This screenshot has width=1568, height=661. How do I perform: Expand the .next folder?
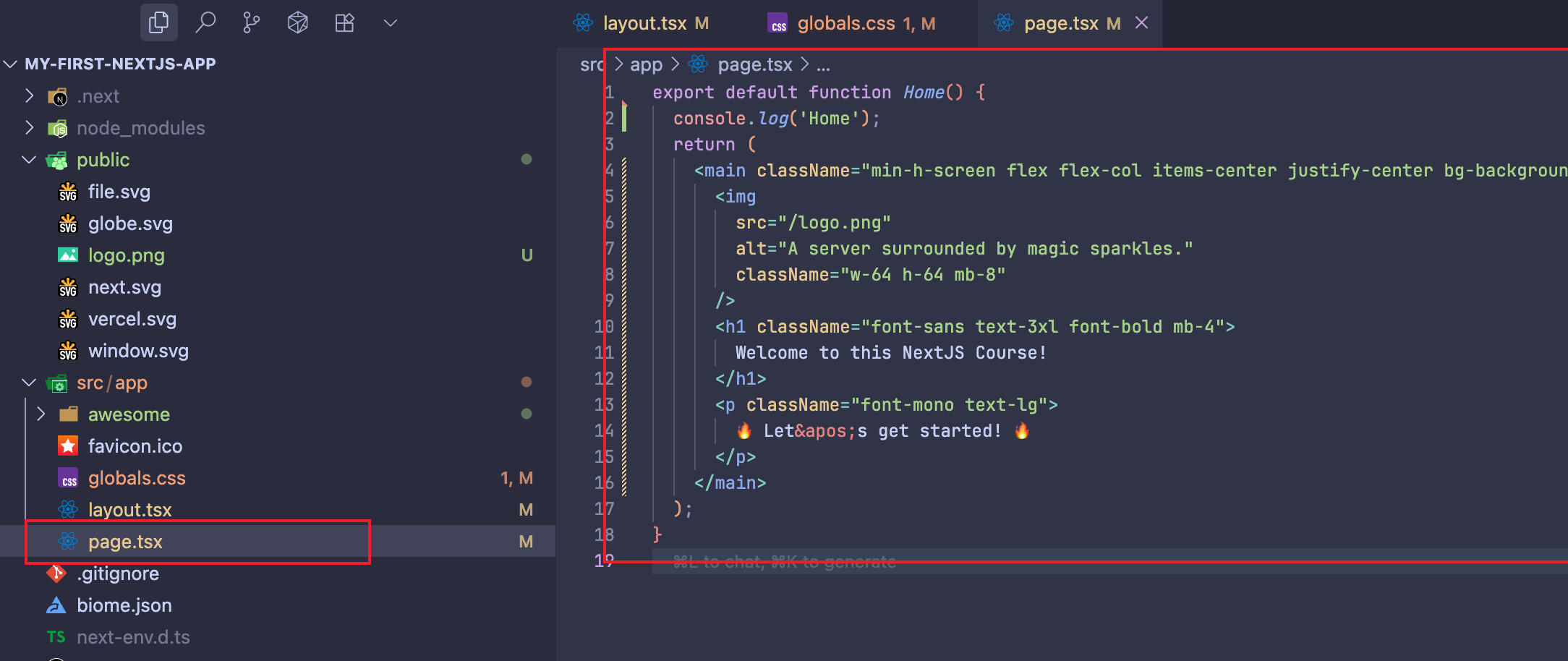click(29, 95)
